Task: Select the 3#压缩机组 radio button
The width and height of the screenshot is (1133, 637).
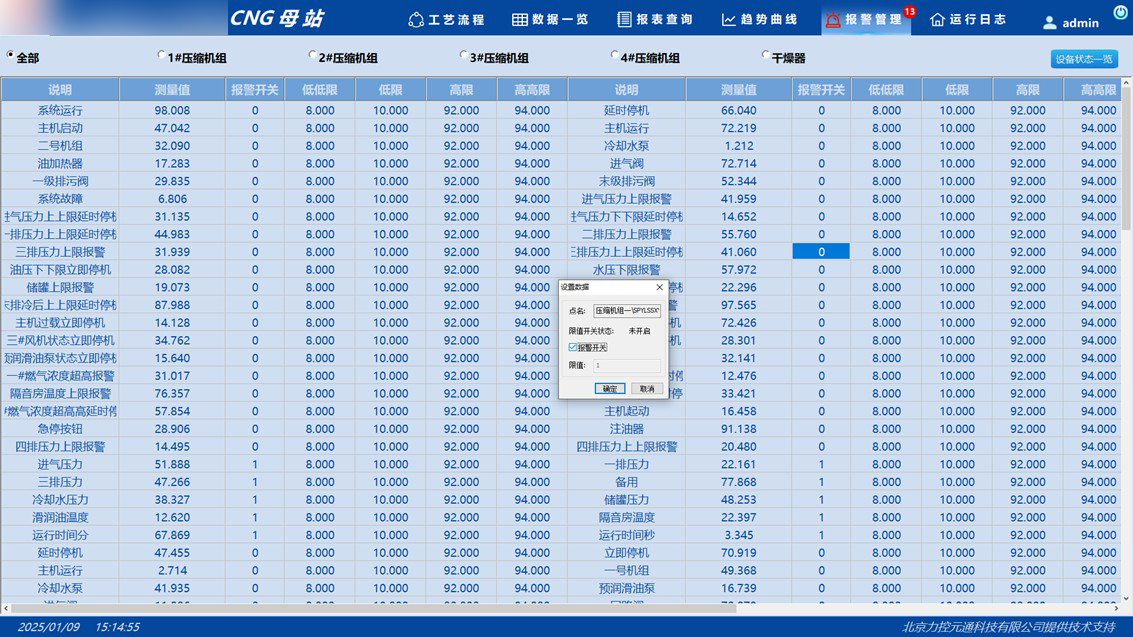Action: click(464, 56)
